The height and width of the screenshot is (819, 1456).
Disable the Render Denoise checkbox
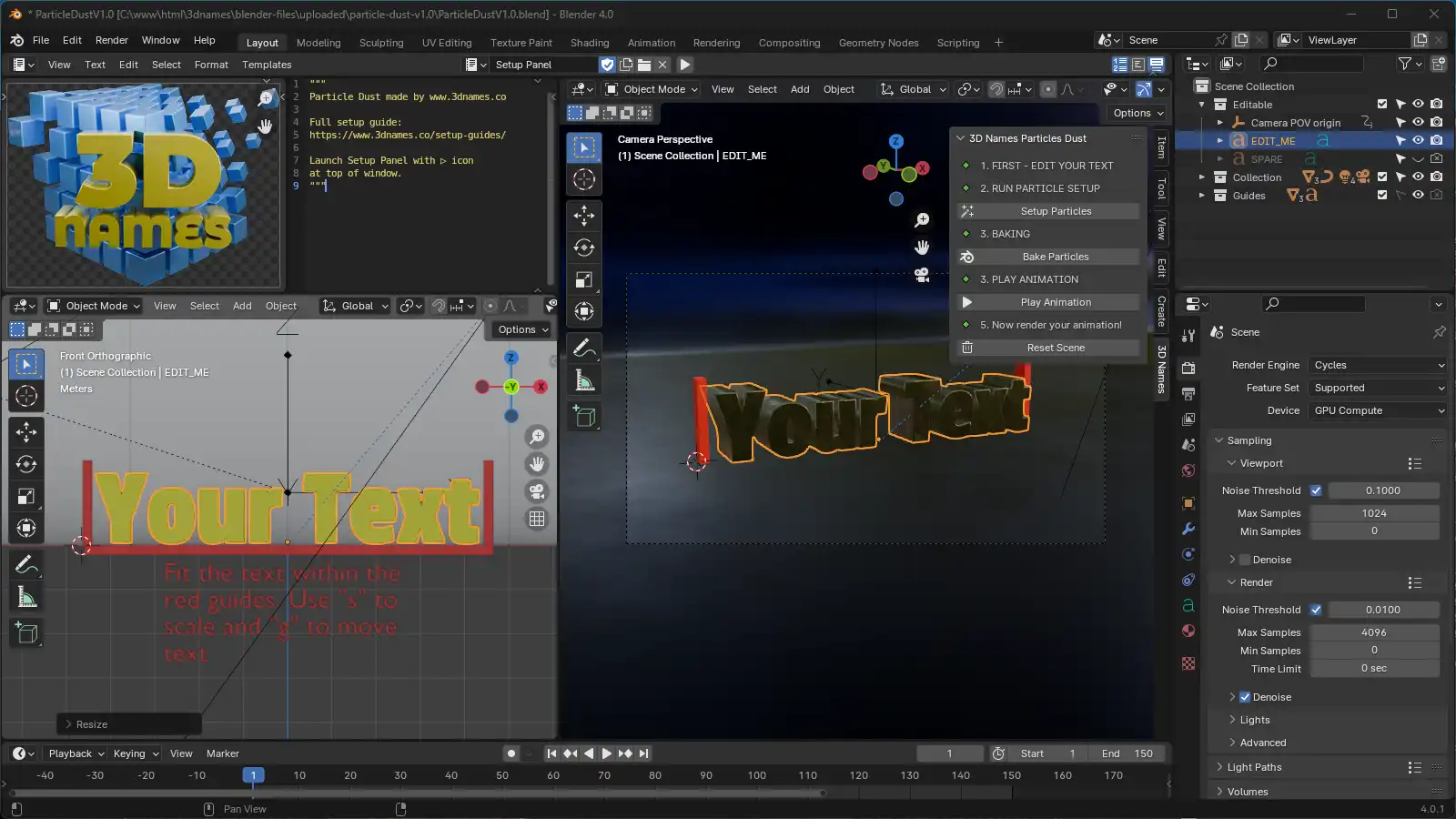(x=1245, y=697)
